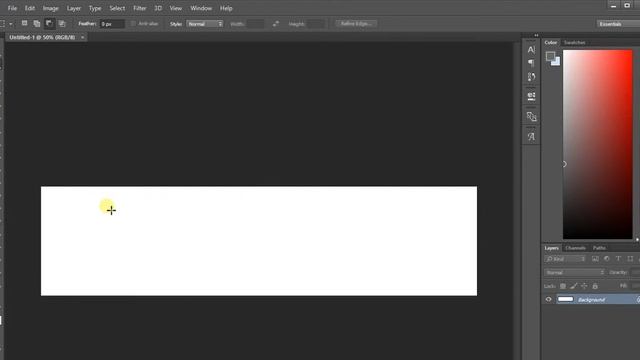Toggle filter for shape layers
The height and width of the screenshot is (360, 640).
[630, 259]
